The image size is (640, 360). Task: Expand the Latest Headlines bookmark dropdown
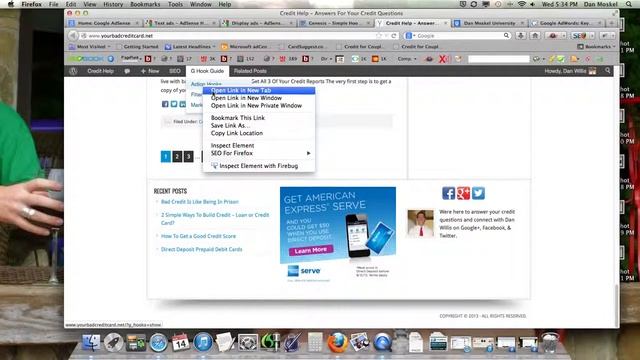coord(190,47)
